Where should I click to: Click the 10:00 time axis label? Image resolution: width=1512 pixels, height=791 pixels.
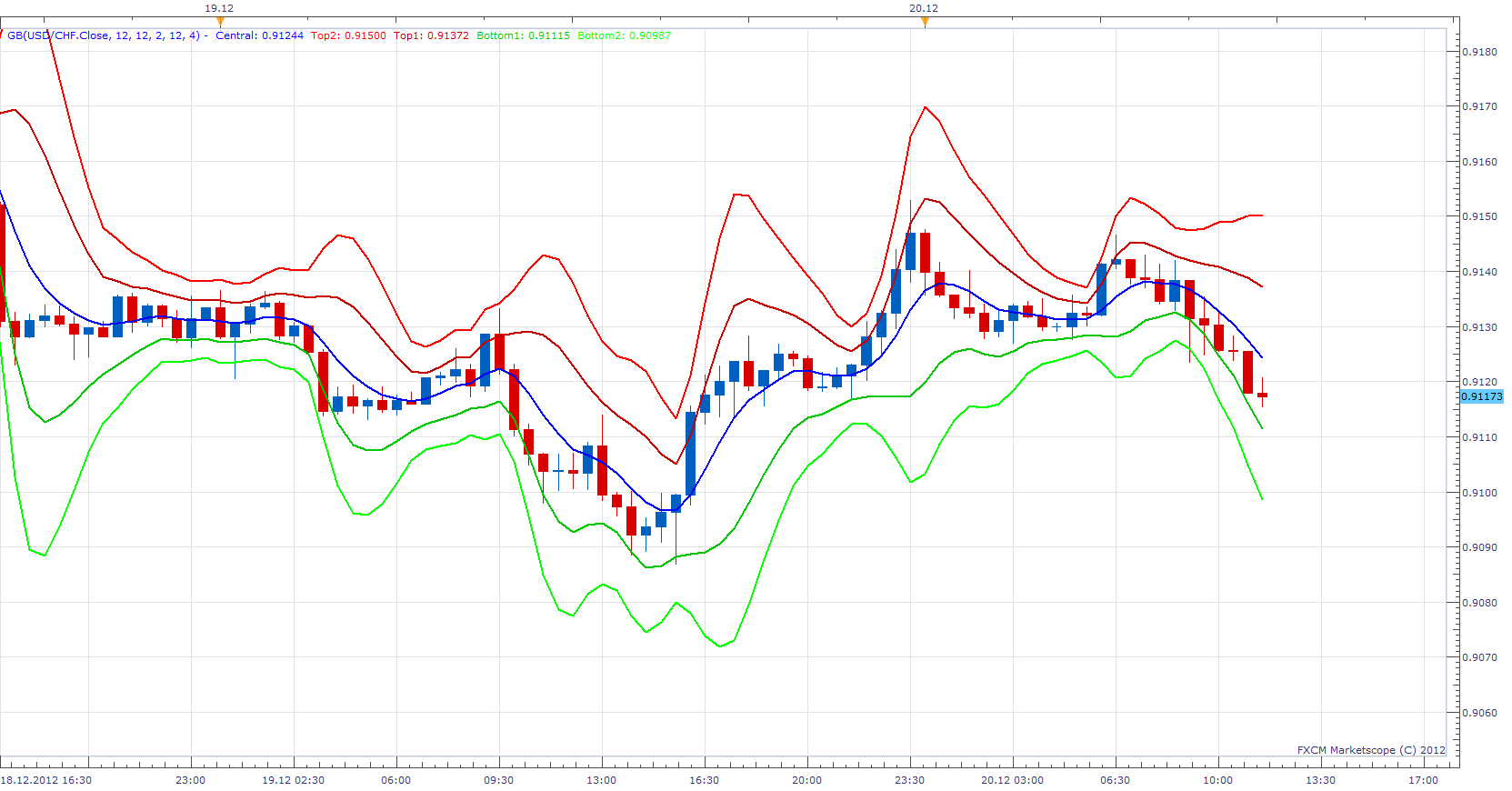pyautogui.click(x=1217, y=780)
